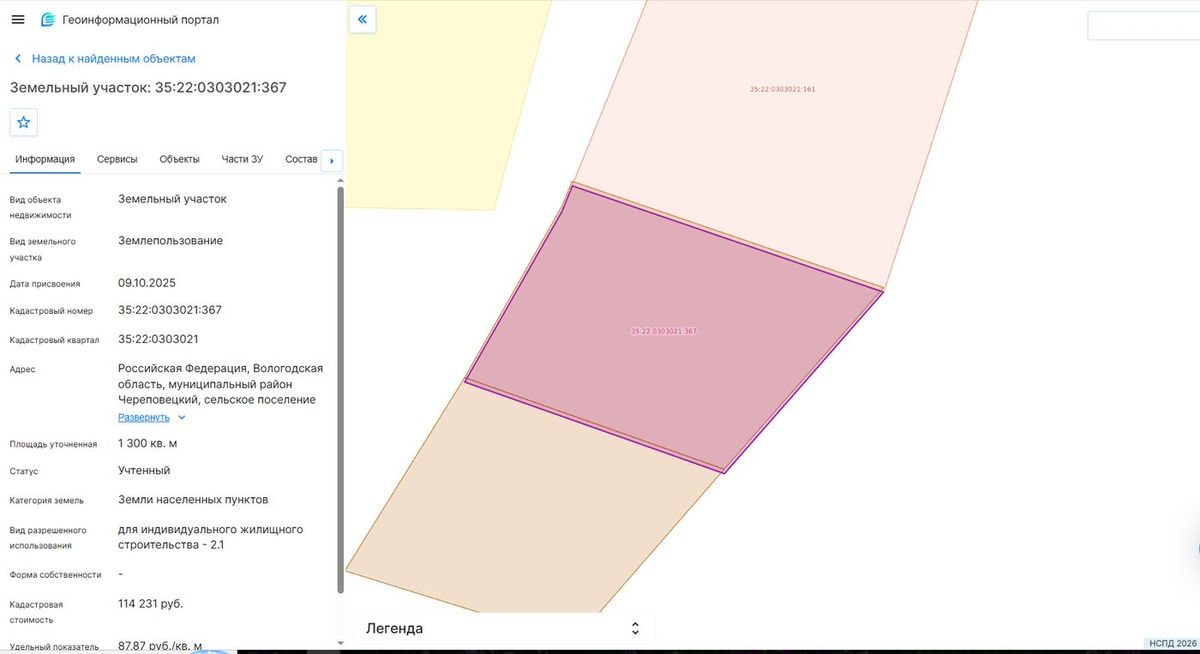Click the value Земли населенных пунктов
Viewport: 1200px width, 654px height.
tap(193, 500)
